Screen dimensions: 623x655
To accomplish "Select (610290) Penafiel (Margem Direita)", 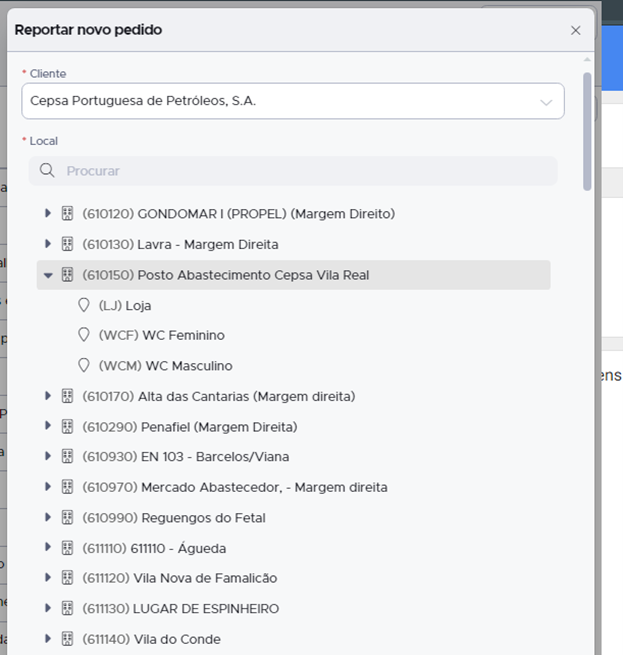I will pyautogui.click(x=190, y=427).
